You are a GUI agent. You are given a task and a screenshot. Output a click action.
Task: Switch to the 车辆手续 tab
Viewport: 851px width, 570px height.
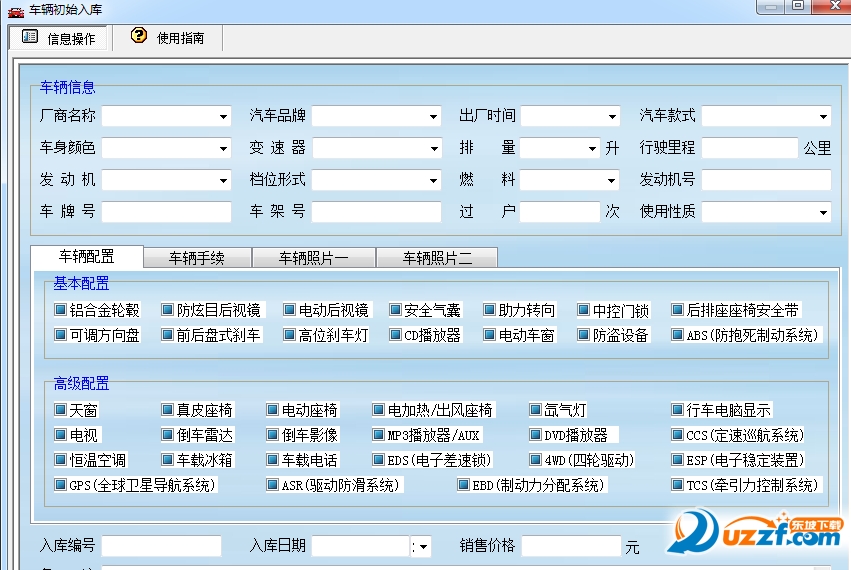[x=197, y=258]
